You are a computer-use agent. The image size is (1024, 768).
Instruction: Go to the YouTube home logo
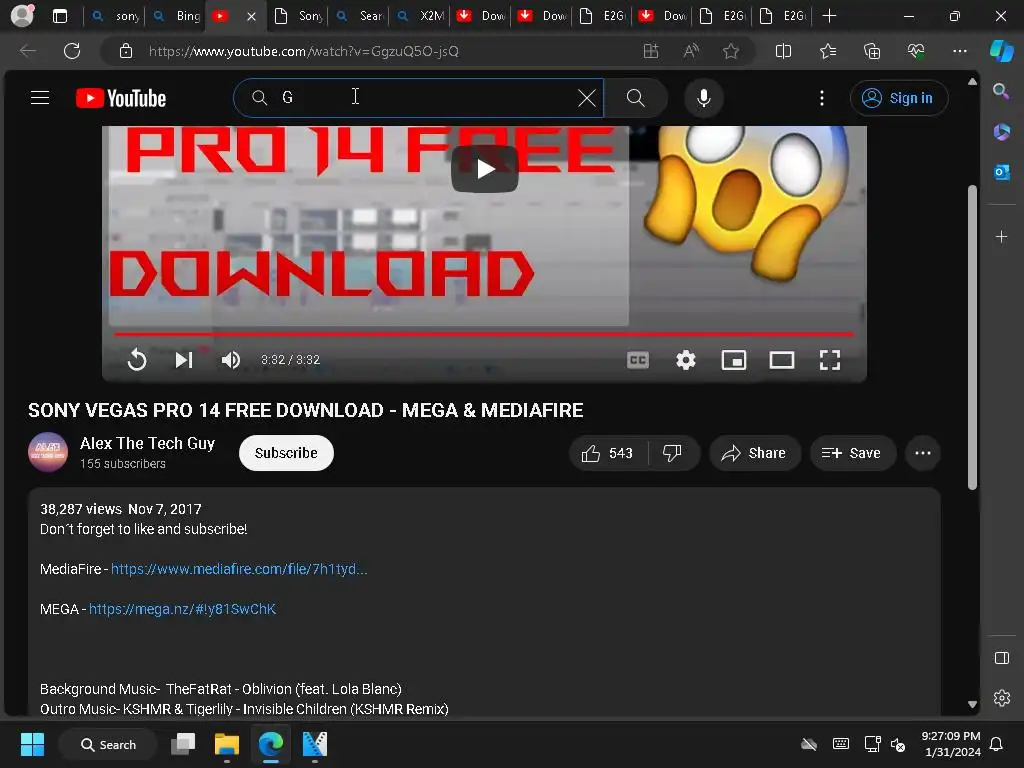121,98
